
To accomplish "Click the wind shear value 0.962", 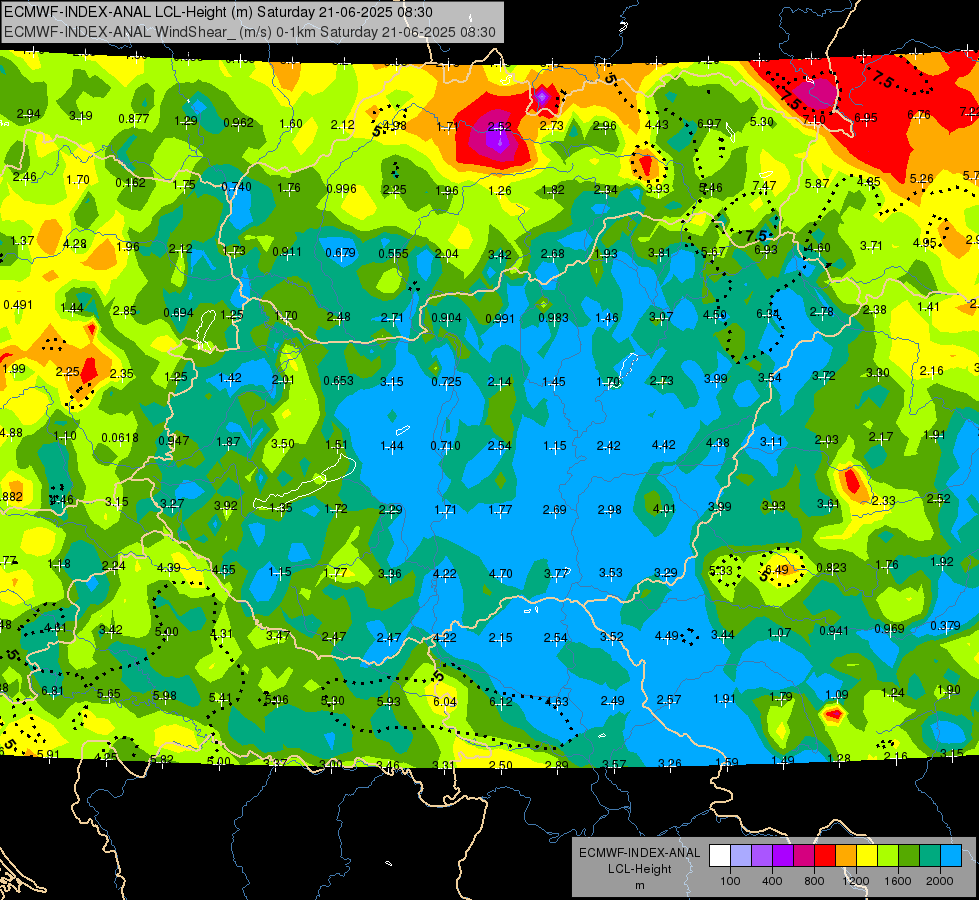I will [x=239, y=122].
